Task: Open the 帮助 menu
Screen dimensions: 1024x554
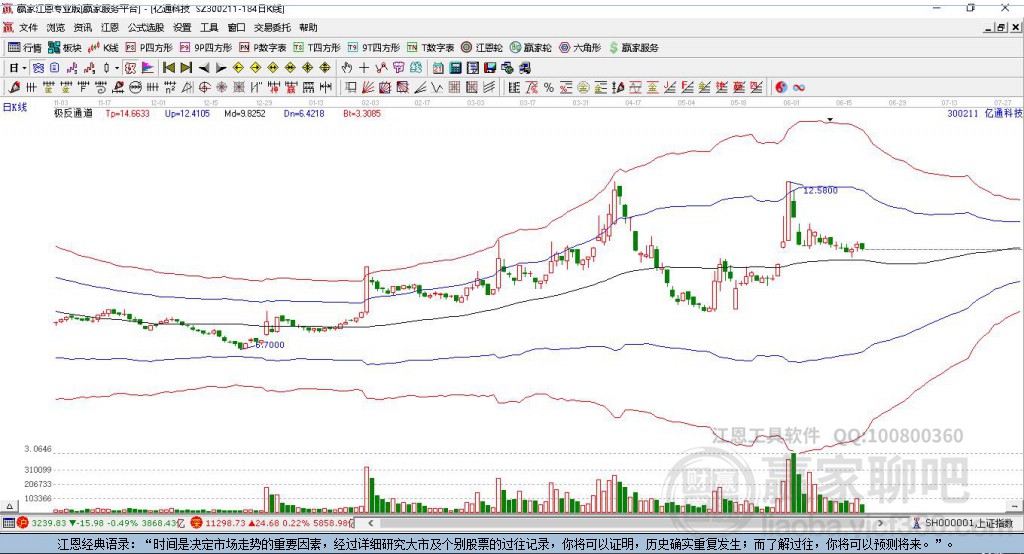Action: [308, 27]
